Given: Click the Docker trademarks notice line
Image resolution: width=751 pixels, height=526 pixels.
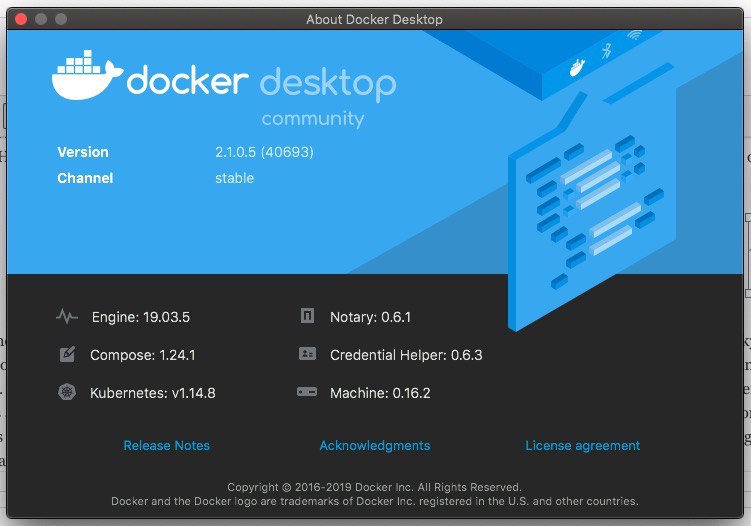Looking at the screenshot, I should click(x=375, y=501).
